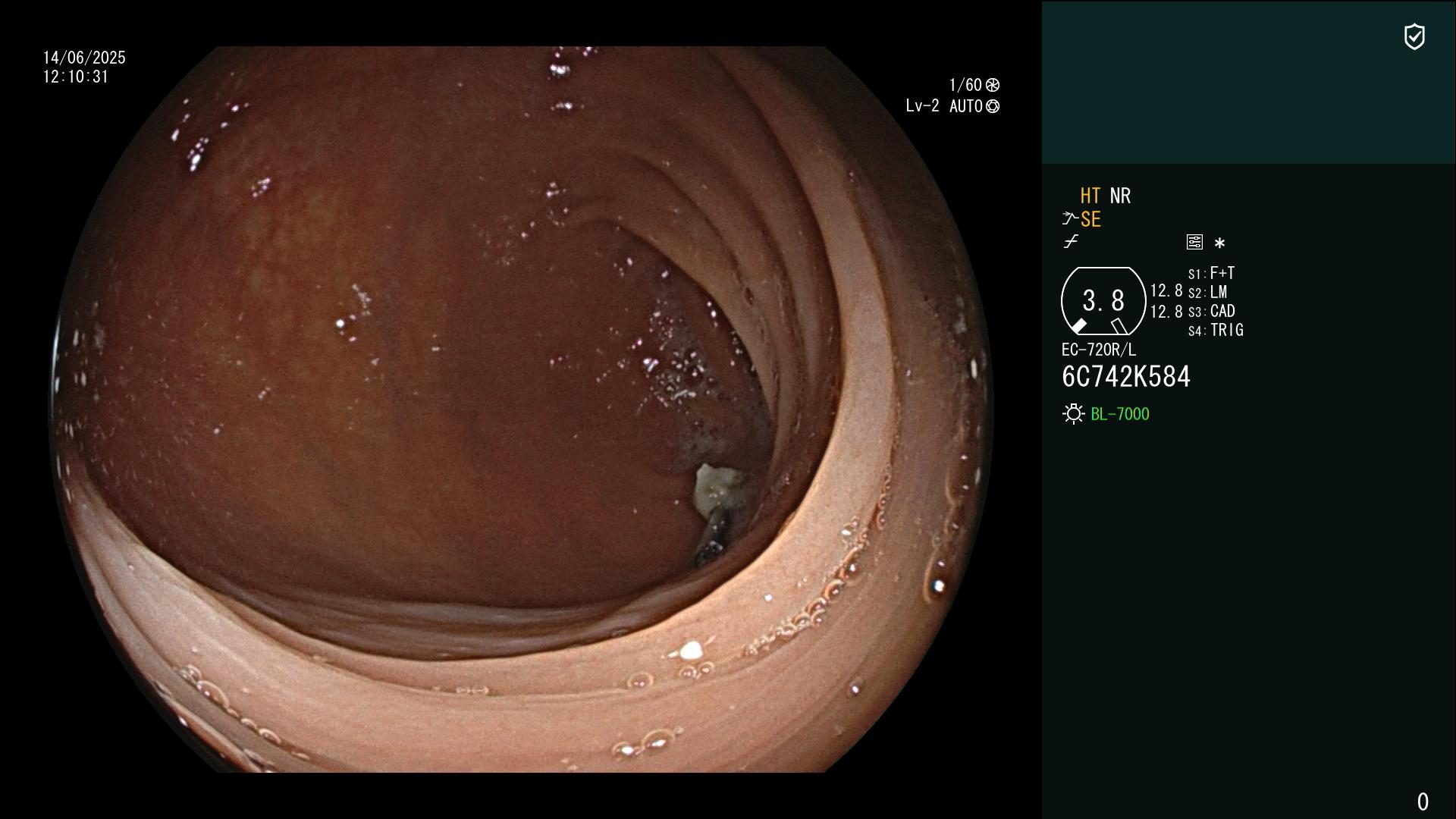Click the S3: CAD switch assignment
The image size is (1456, 819).
point(1212,311)
